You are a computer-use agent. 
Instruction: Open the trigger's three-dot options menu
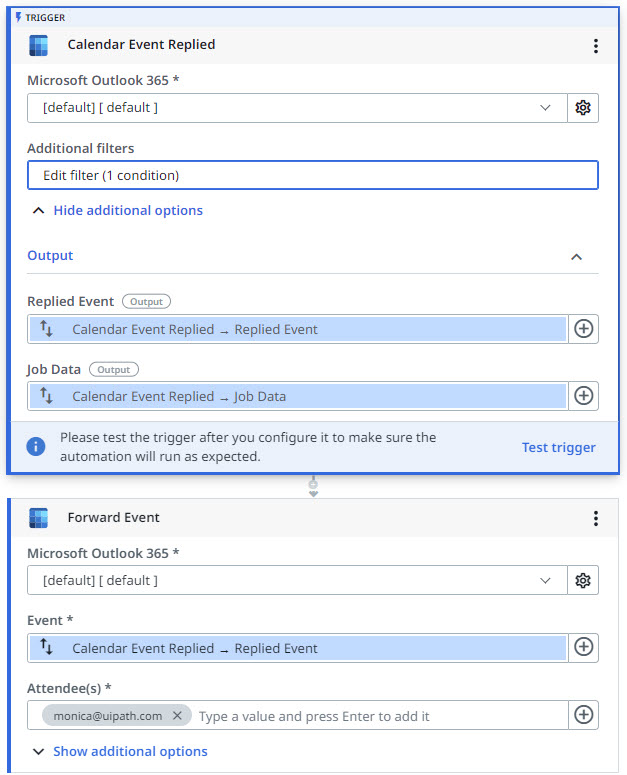(x=596, y=45)
